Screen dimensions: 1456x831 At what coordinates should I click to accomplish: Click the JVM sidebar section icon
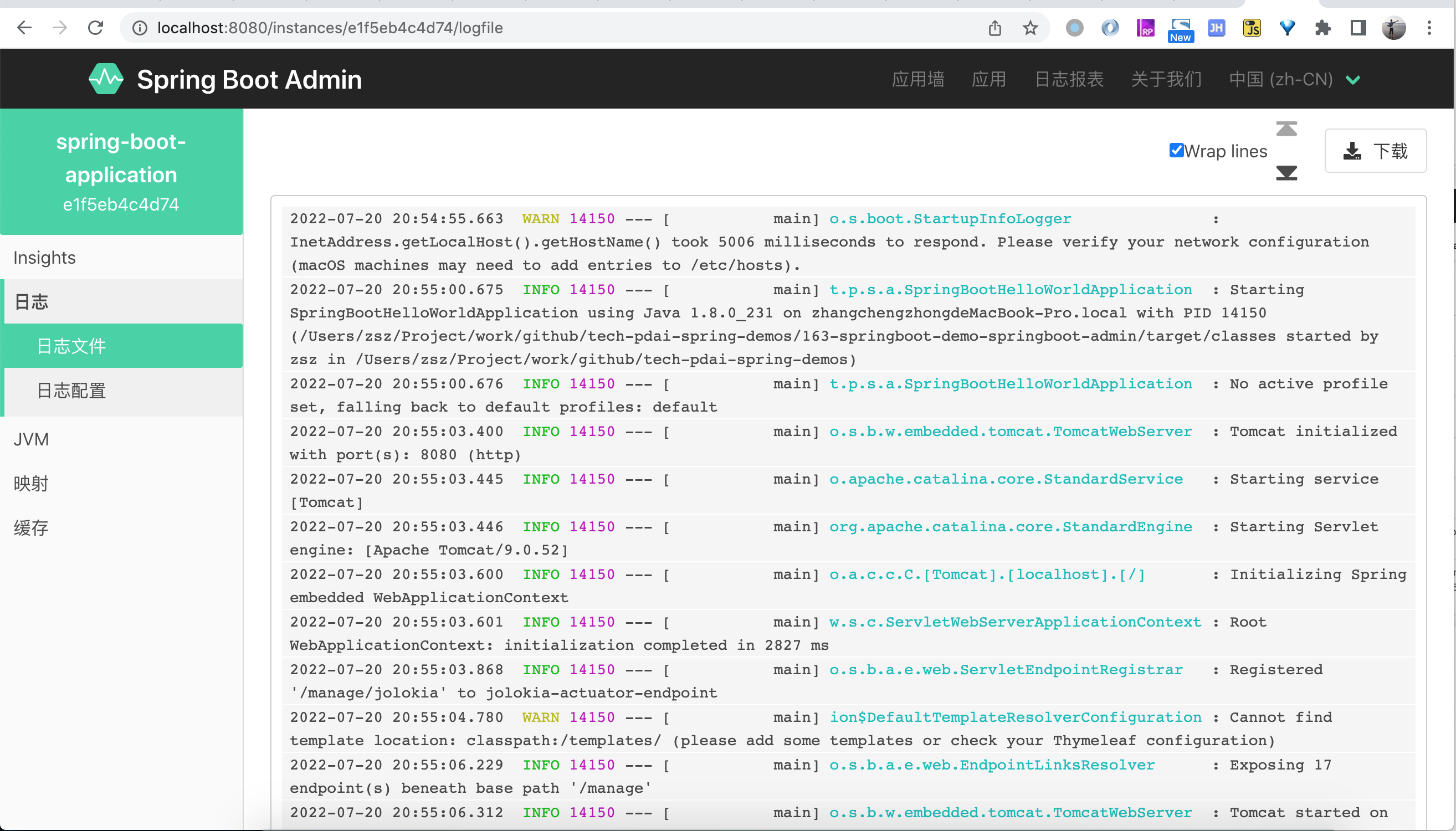pyautogui.click(x=30, y=438)
